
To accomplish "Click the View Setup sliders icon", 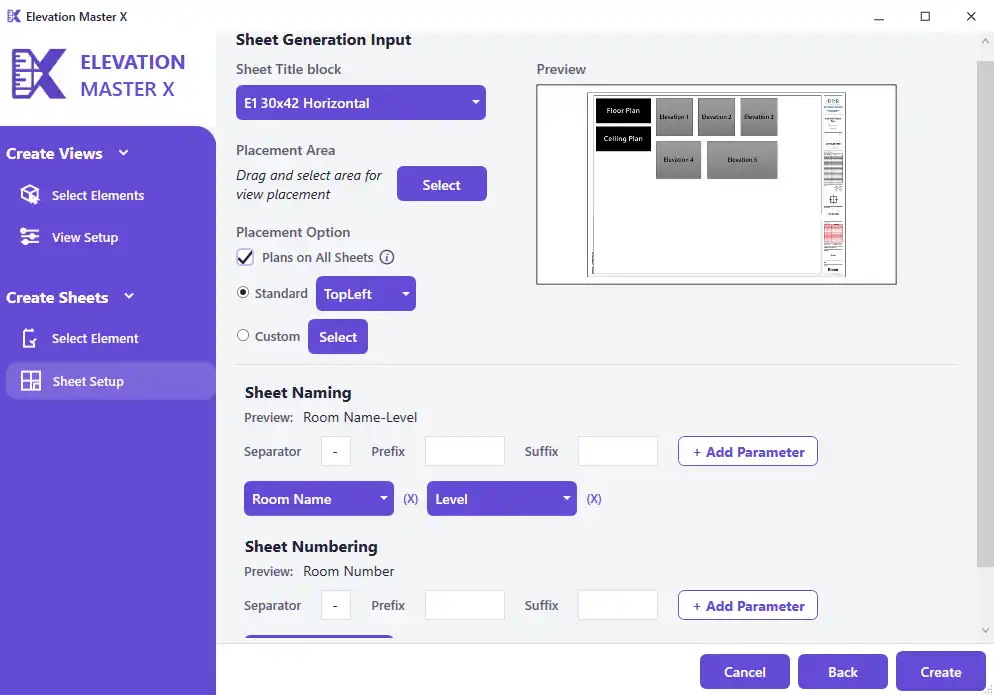I will (30, 237).
